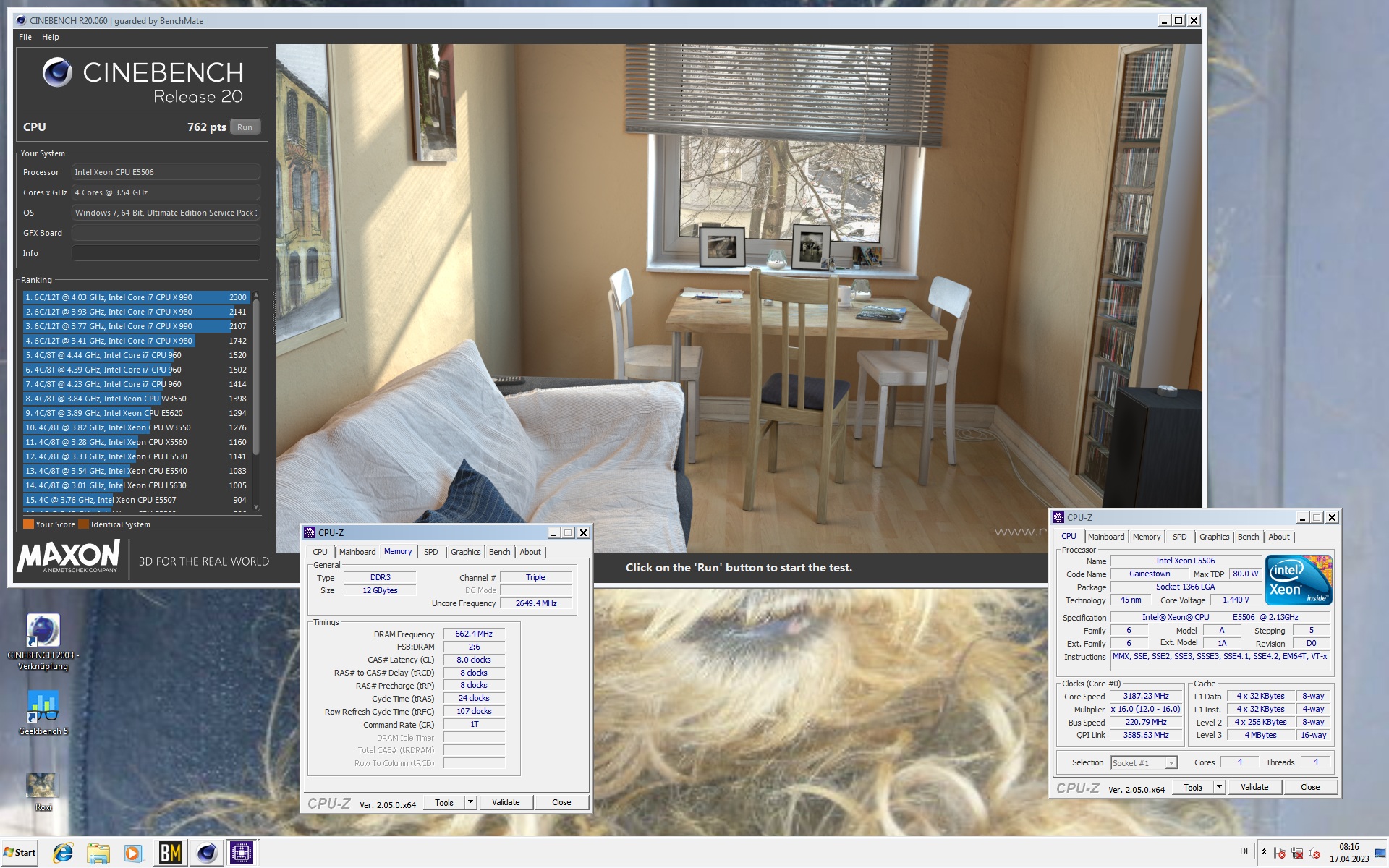Minimize the Cinebench R20 window

(1163, 20)
